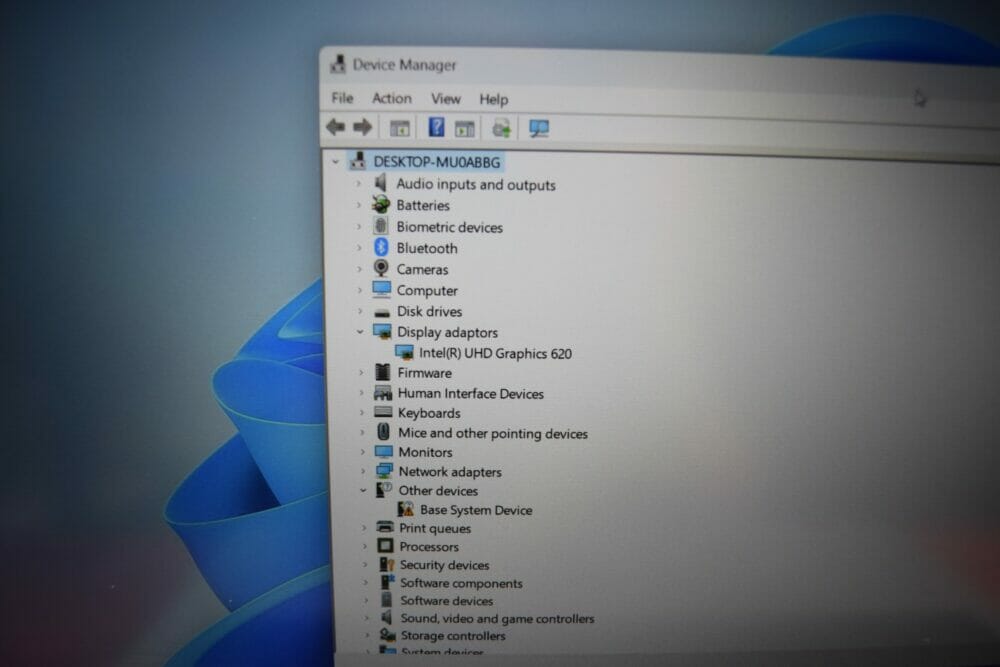
Task: Open the File menu
Action: tap(342, 98)
